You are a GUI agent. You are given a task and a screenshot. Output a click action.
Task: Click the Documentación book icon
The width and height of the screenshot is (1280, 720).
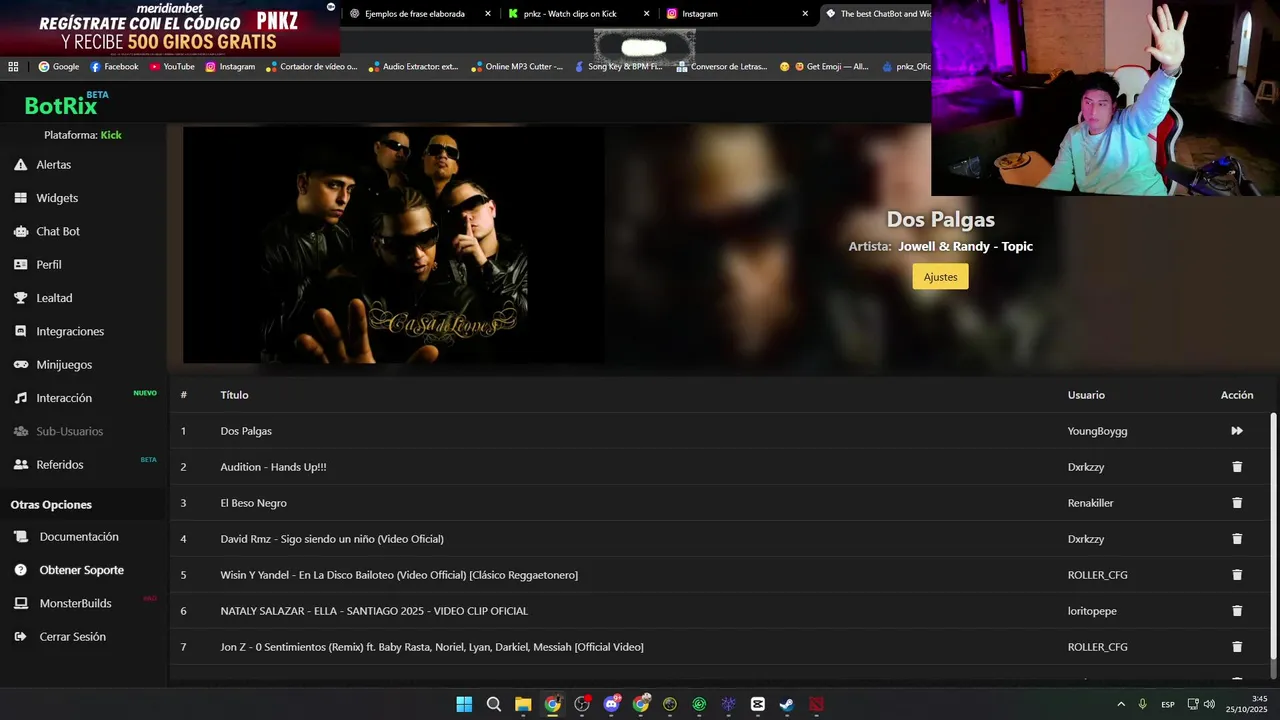coord(20,537)
